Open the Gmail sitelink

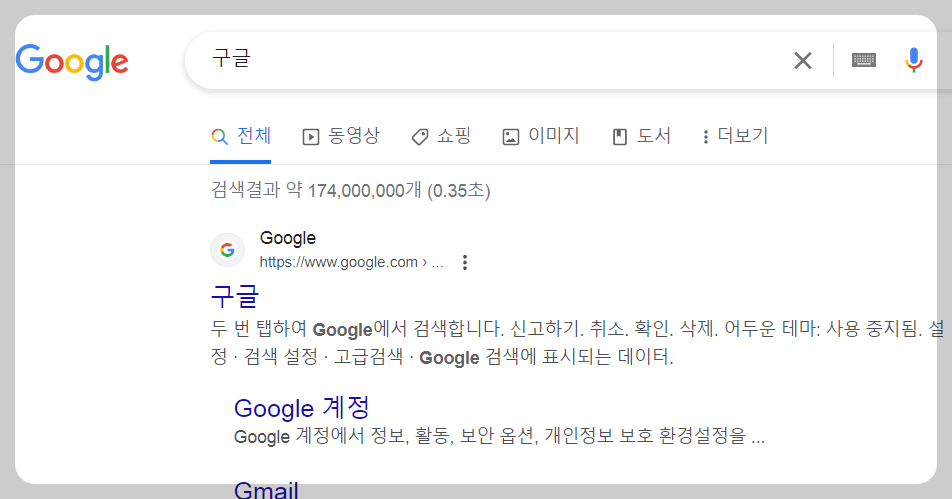(266, 490)
